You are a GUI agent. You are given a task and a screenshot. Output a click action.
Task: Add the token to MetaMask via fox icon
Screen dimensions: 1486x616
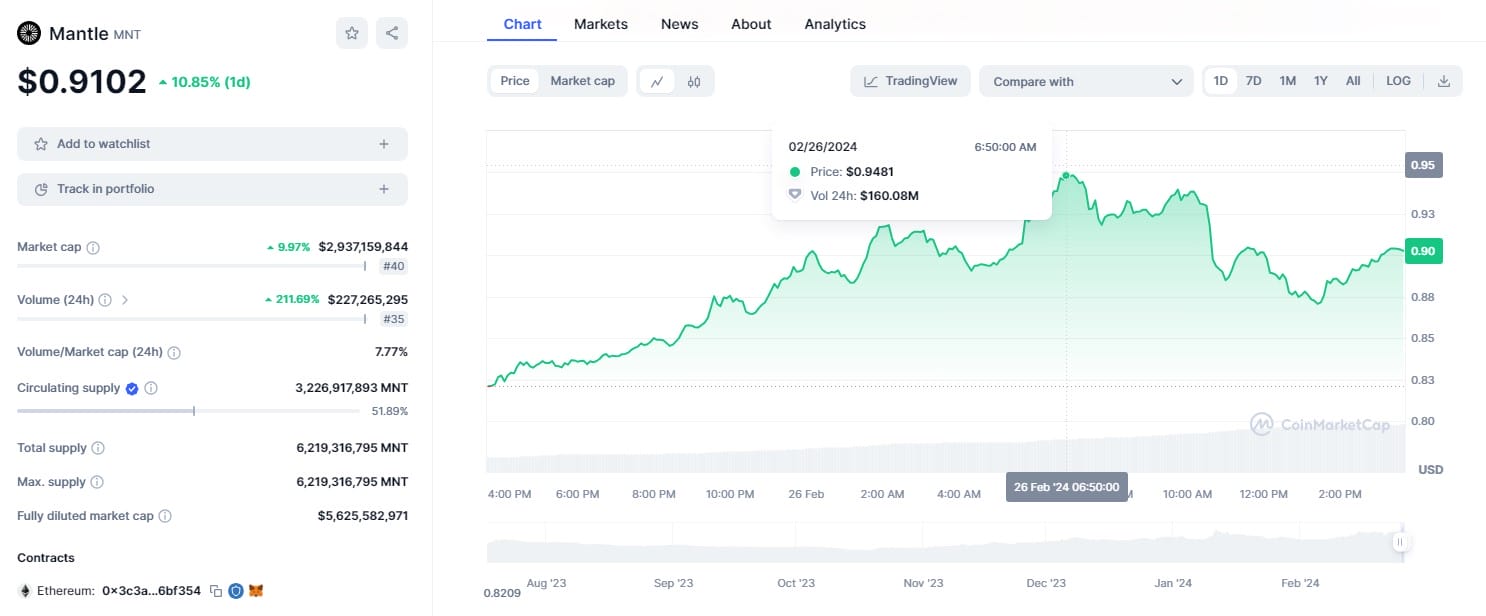[x=256, y=591]
